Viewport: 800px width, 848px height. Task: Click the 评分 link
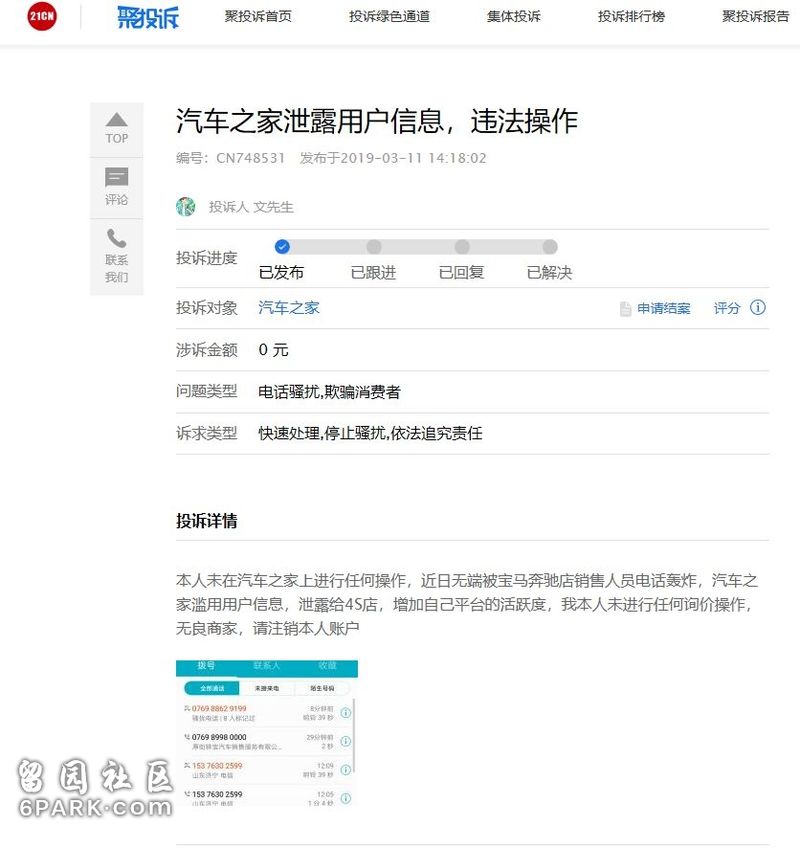726,308
